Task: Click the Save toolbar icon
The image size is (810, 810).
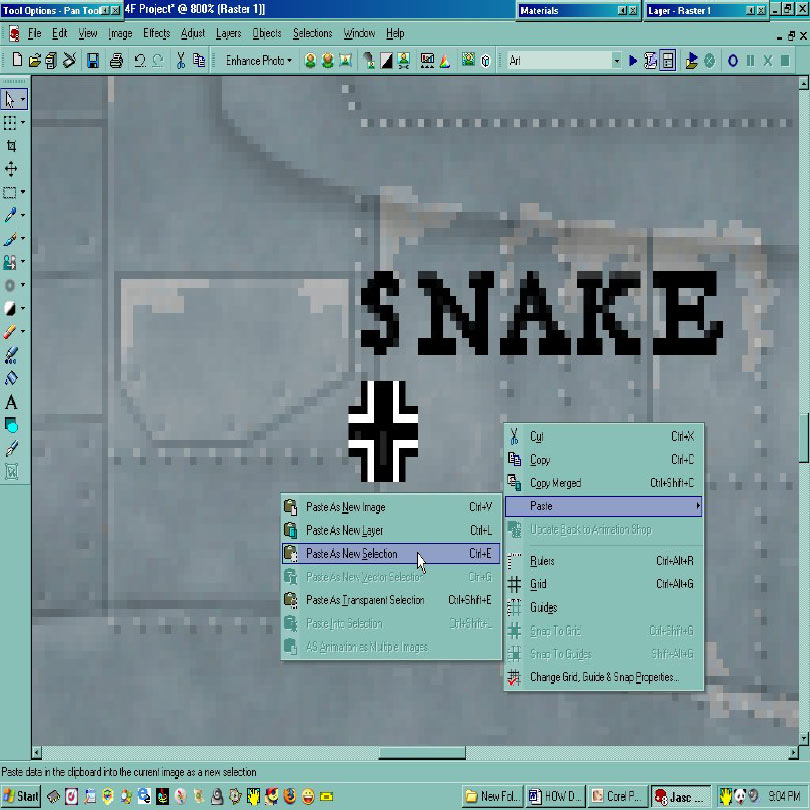Action: (92, 60)
